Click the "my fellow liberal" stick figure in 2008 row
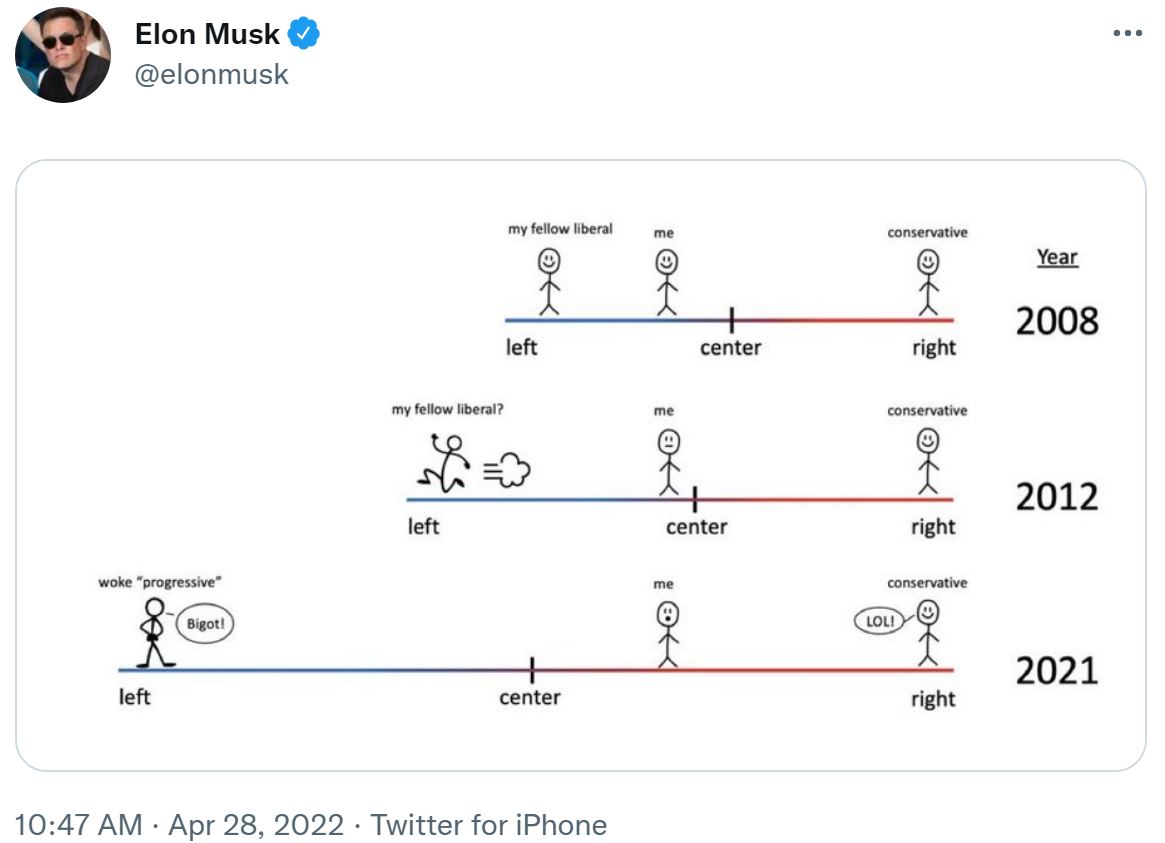Screen dimensions: 1165x843 (548, 280)
